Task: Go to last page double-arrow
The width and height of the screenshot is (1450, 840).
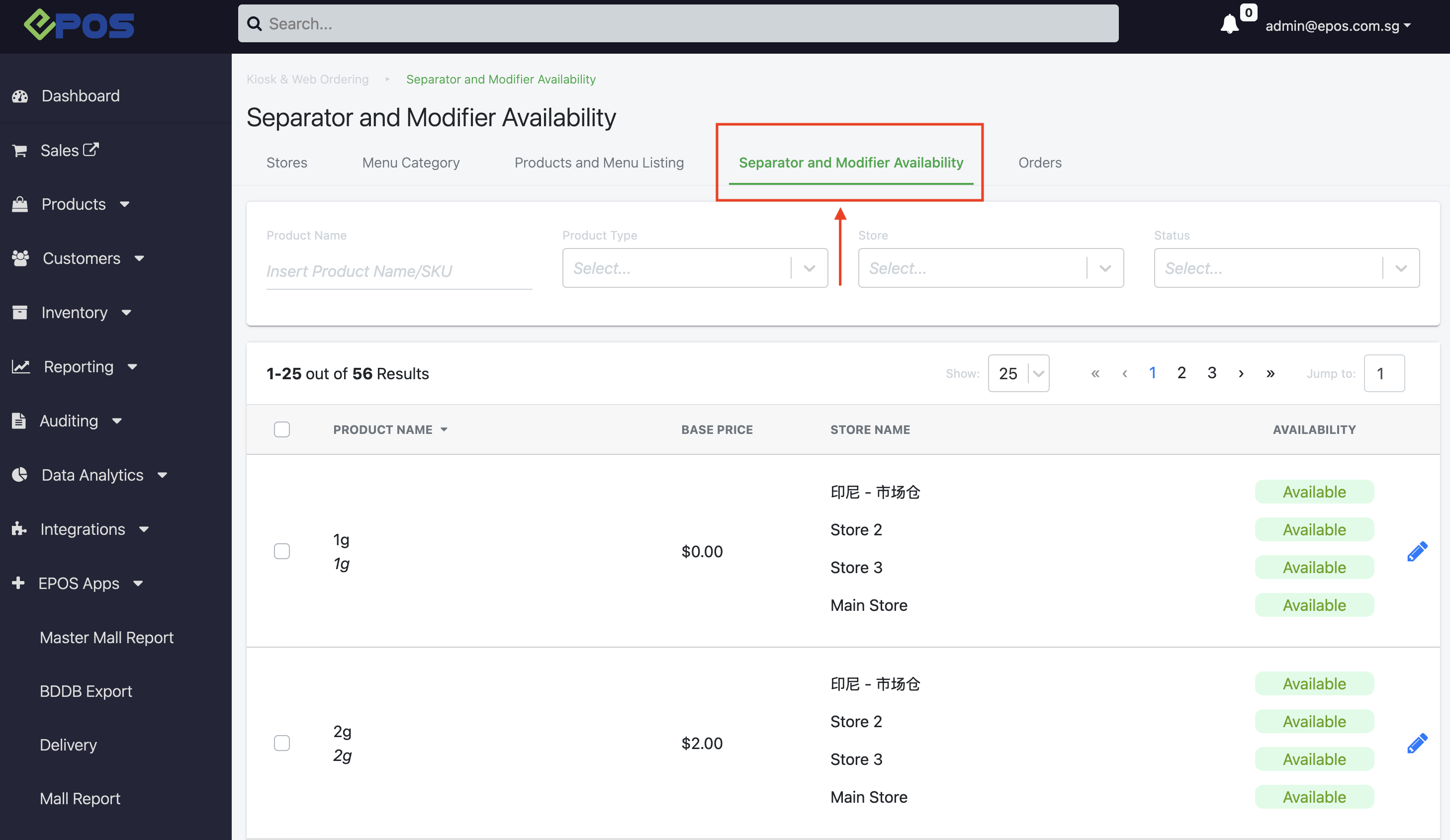Action: [1270, 373]
